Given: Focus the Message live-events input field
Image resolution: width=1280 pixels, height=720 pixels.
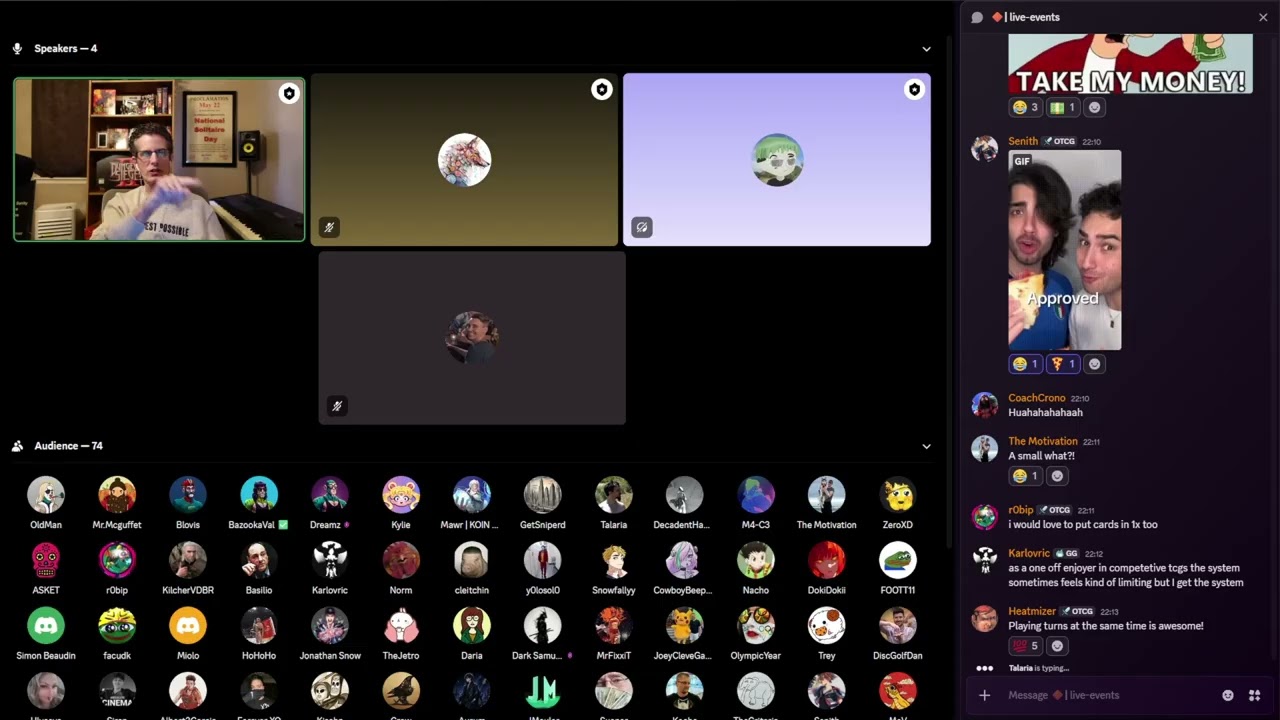Looking at the screenshot, I should [x=1108, y=695].
